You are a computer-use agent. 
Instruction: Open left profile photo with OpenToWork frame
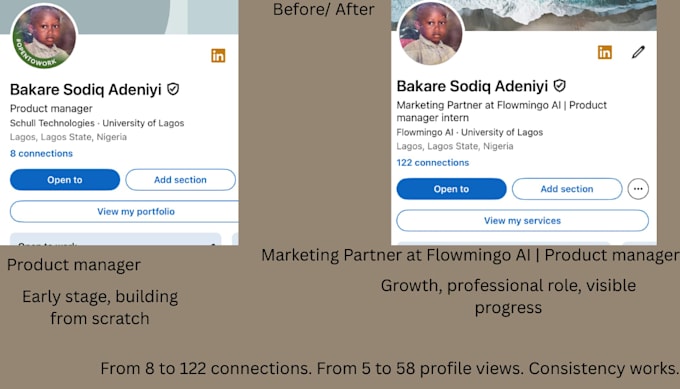click(44, 36)
